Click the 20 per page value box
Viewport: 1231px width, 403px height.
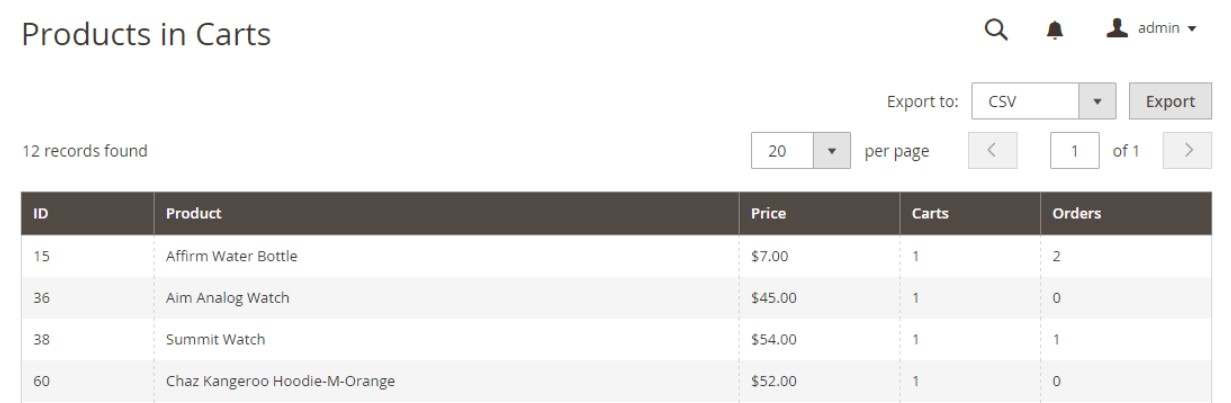coord(782,152)
